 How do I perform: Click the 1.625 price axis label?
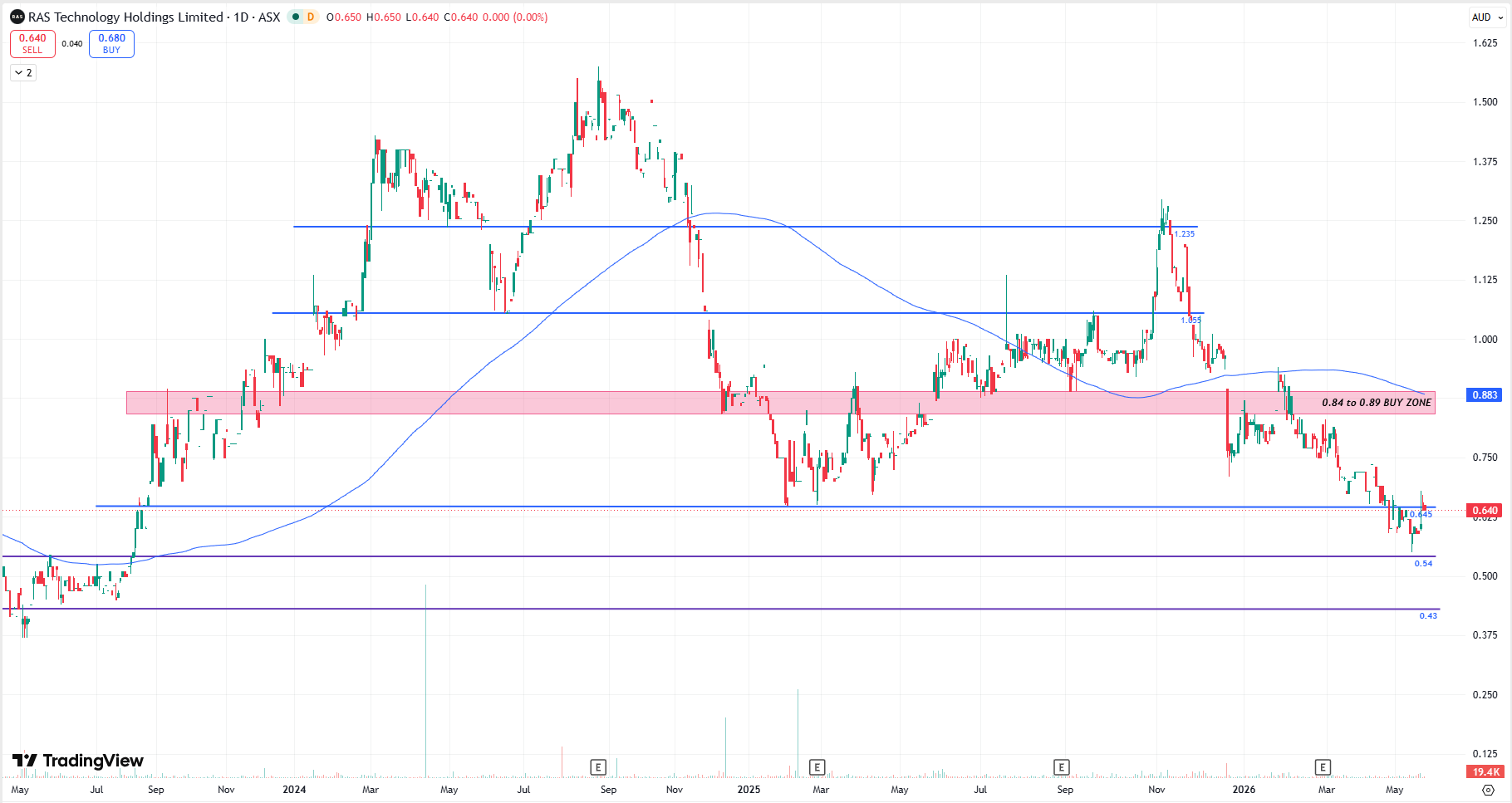(x=1485, y=43)
